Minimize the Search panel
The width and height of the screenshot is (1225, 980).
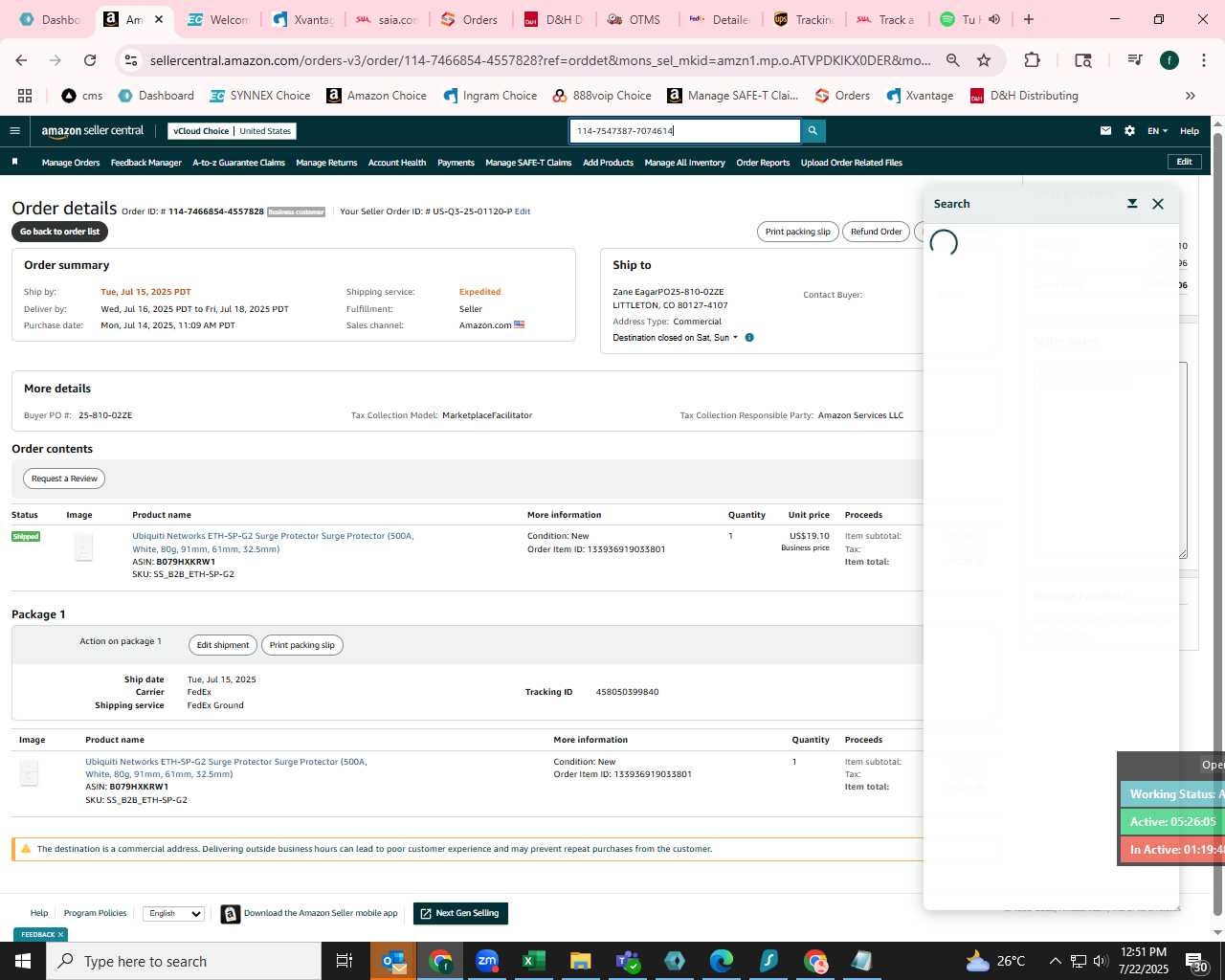1132,204
